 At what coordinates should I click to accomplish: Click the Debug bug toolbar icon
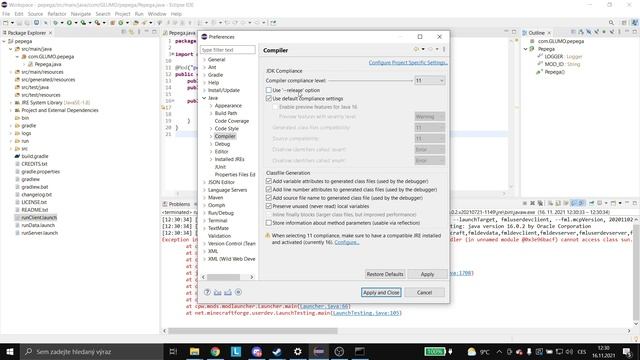(x=55, y=23)
